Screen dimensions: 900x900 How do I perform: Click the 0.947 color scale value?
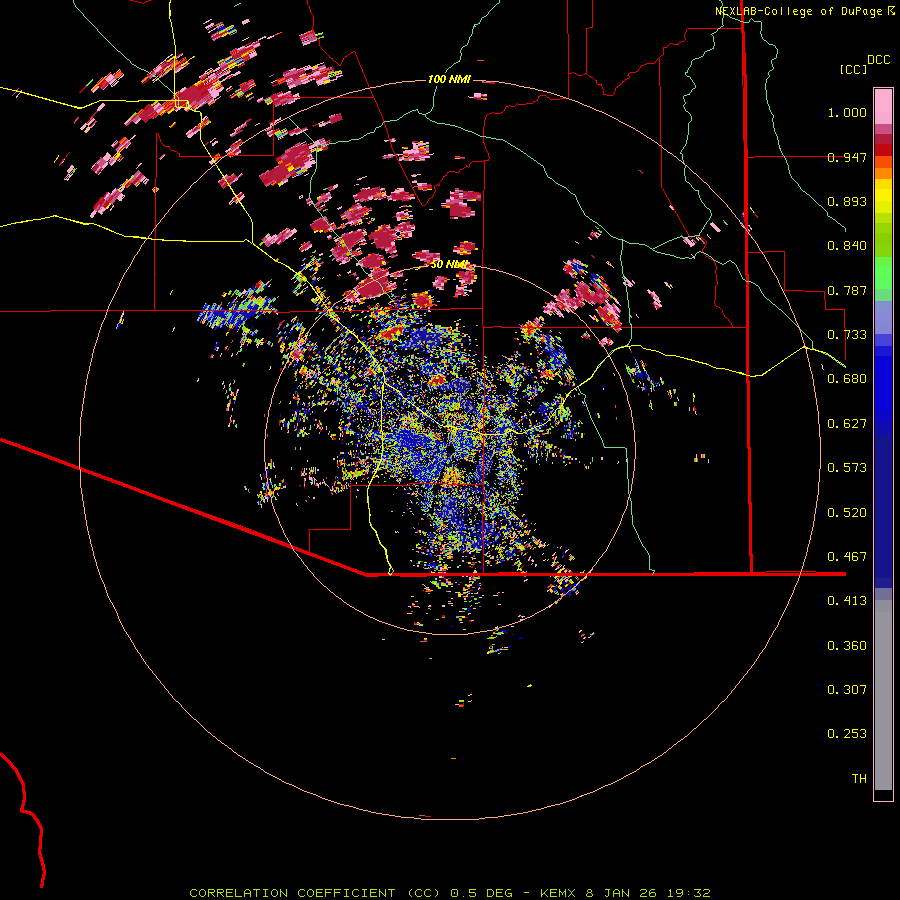(x=847, y=157)
